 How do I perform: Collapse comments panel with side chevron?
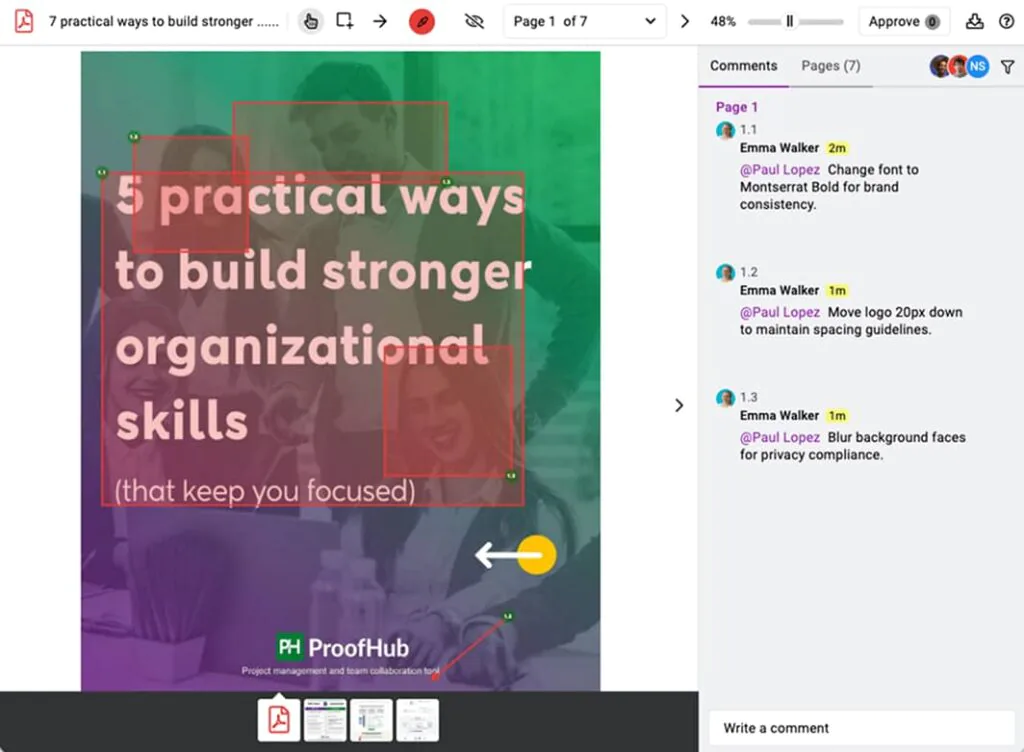point(679,405)
